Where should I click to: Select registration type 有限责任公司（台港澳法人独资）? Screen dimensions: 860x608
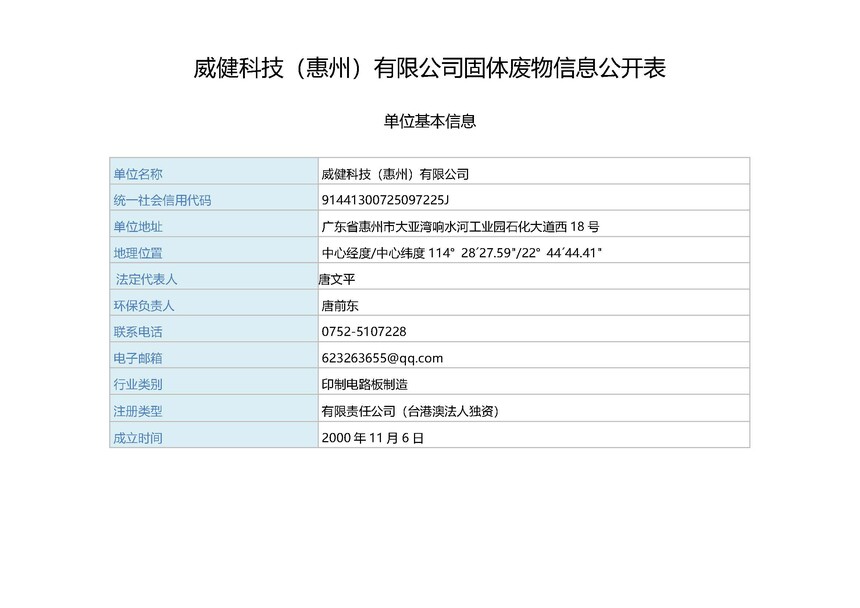click(410, 410)
